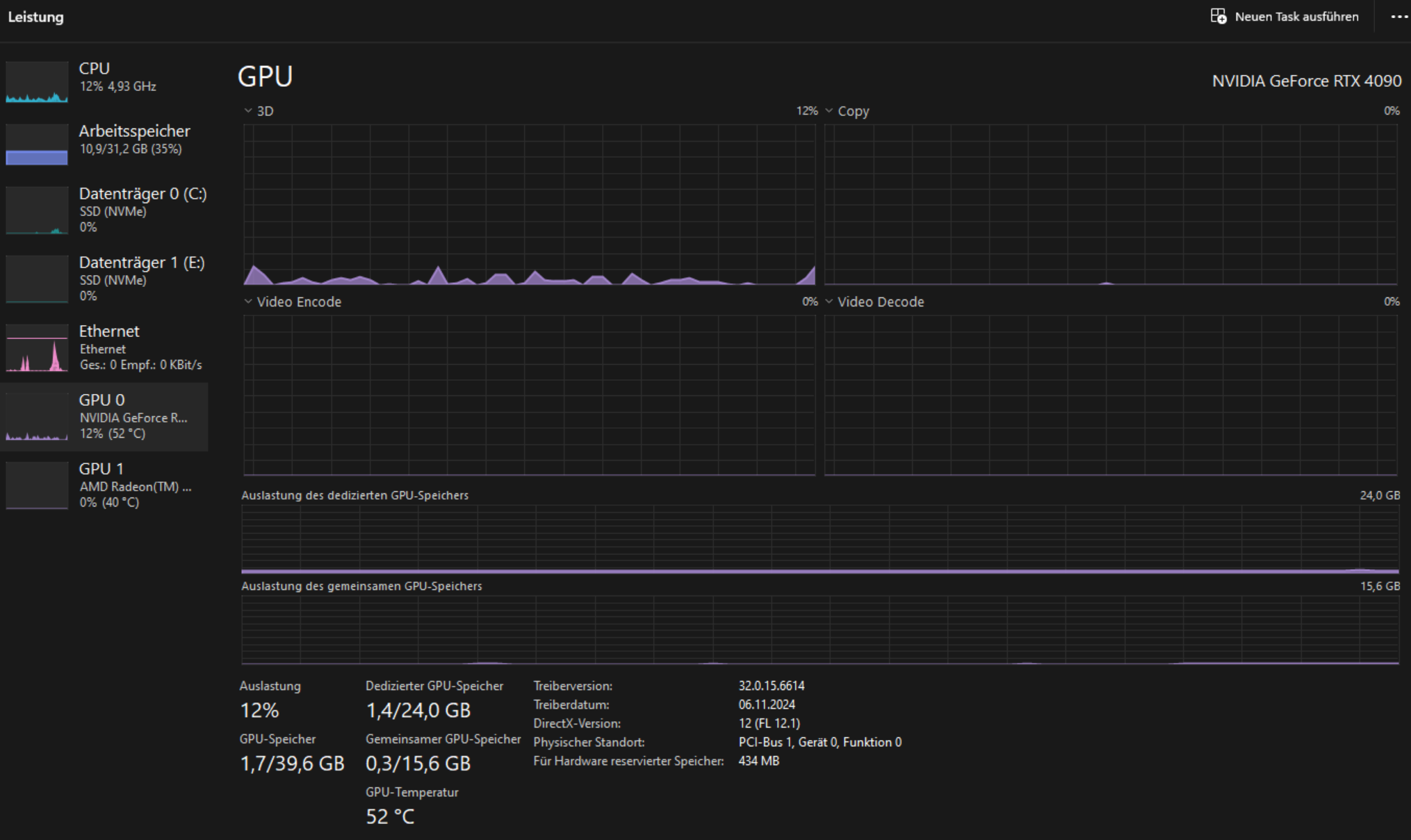Click the Copy engine graph
The width and height of the screenshot is (1411, 840).
click(1111, 205)
